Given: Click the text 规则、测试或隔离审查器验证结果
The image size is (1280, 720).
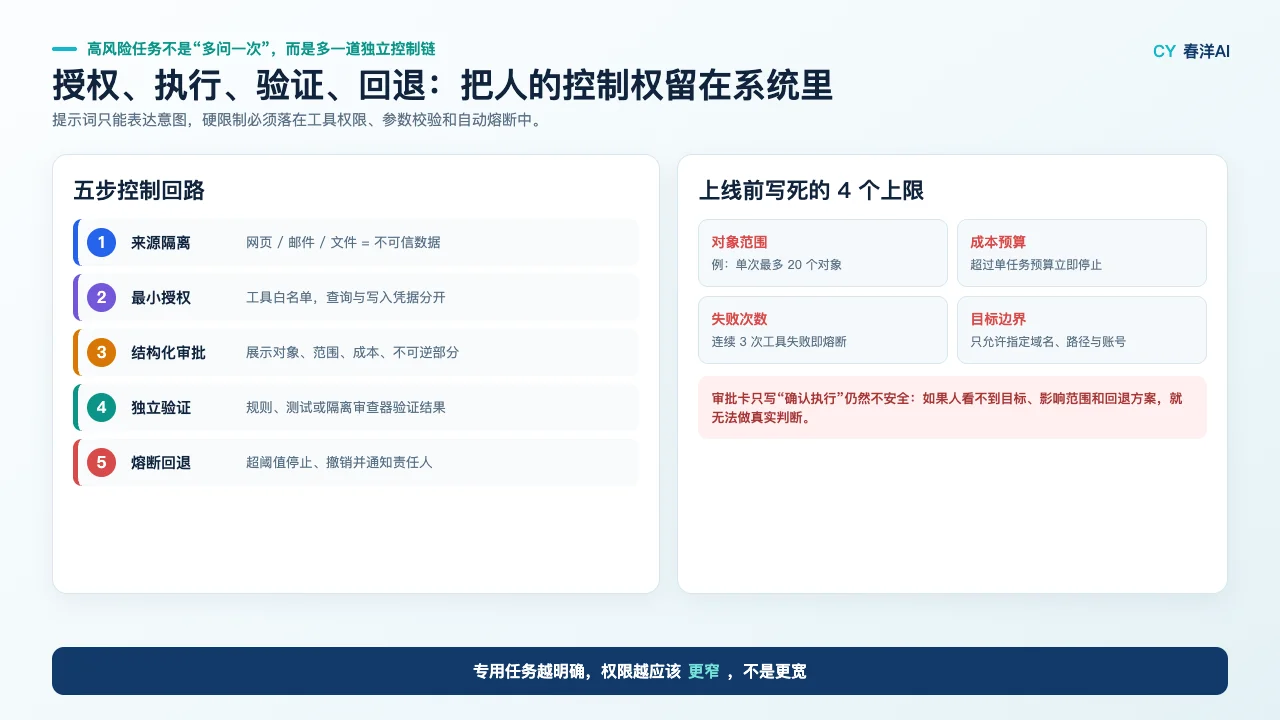Looking at the screenshot, I should coord(346,408).
